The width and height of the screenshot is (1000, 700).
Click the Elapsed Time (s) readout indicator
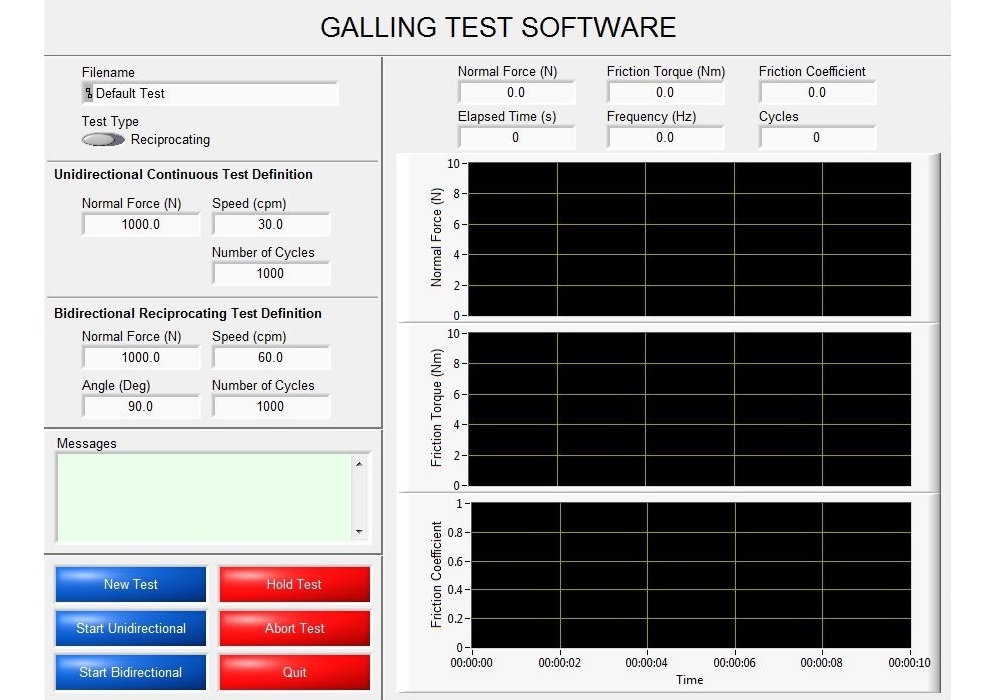(x=517, y=138)
